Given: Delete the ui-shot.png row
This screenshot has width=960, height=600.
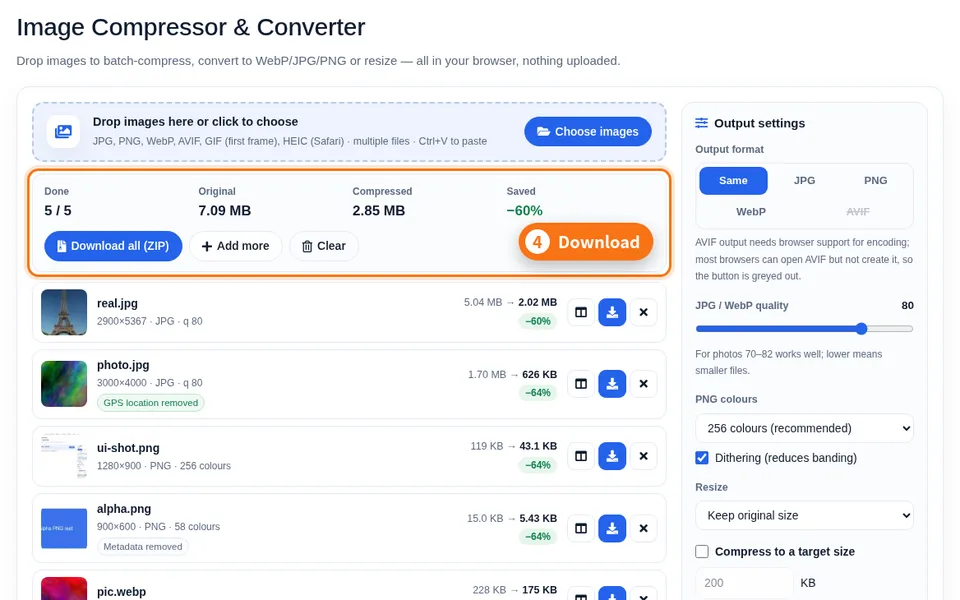Looking at the screenshot, I should click(x=643, y=456).
